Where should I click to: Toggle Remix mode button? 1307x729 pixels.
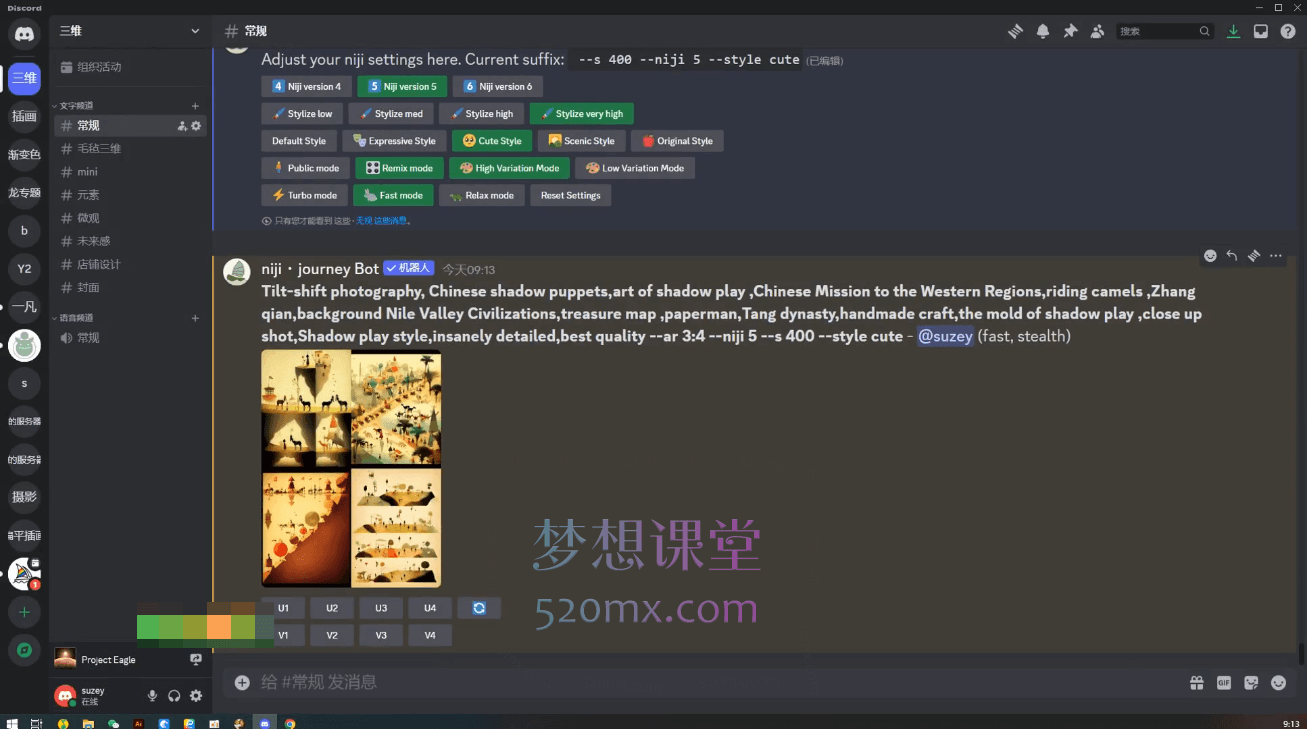(399, 168)
